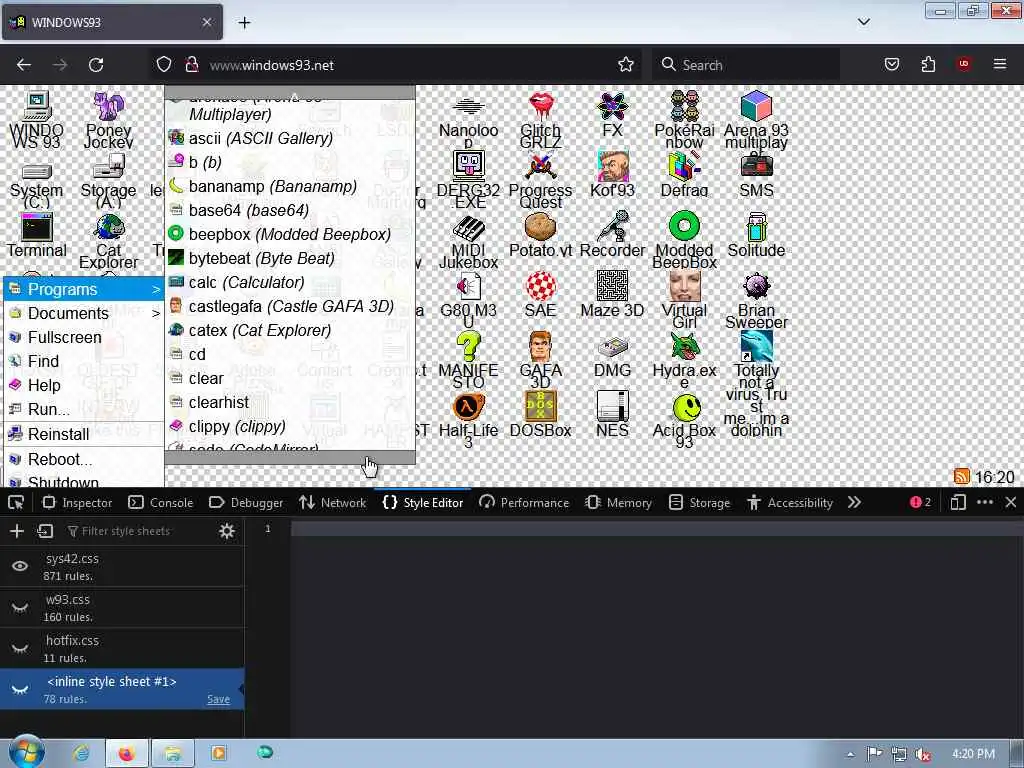This screenshot has width=1024, height=768.
Task: Open the Firefox application hamburger menu
Action: click(999, 64)
